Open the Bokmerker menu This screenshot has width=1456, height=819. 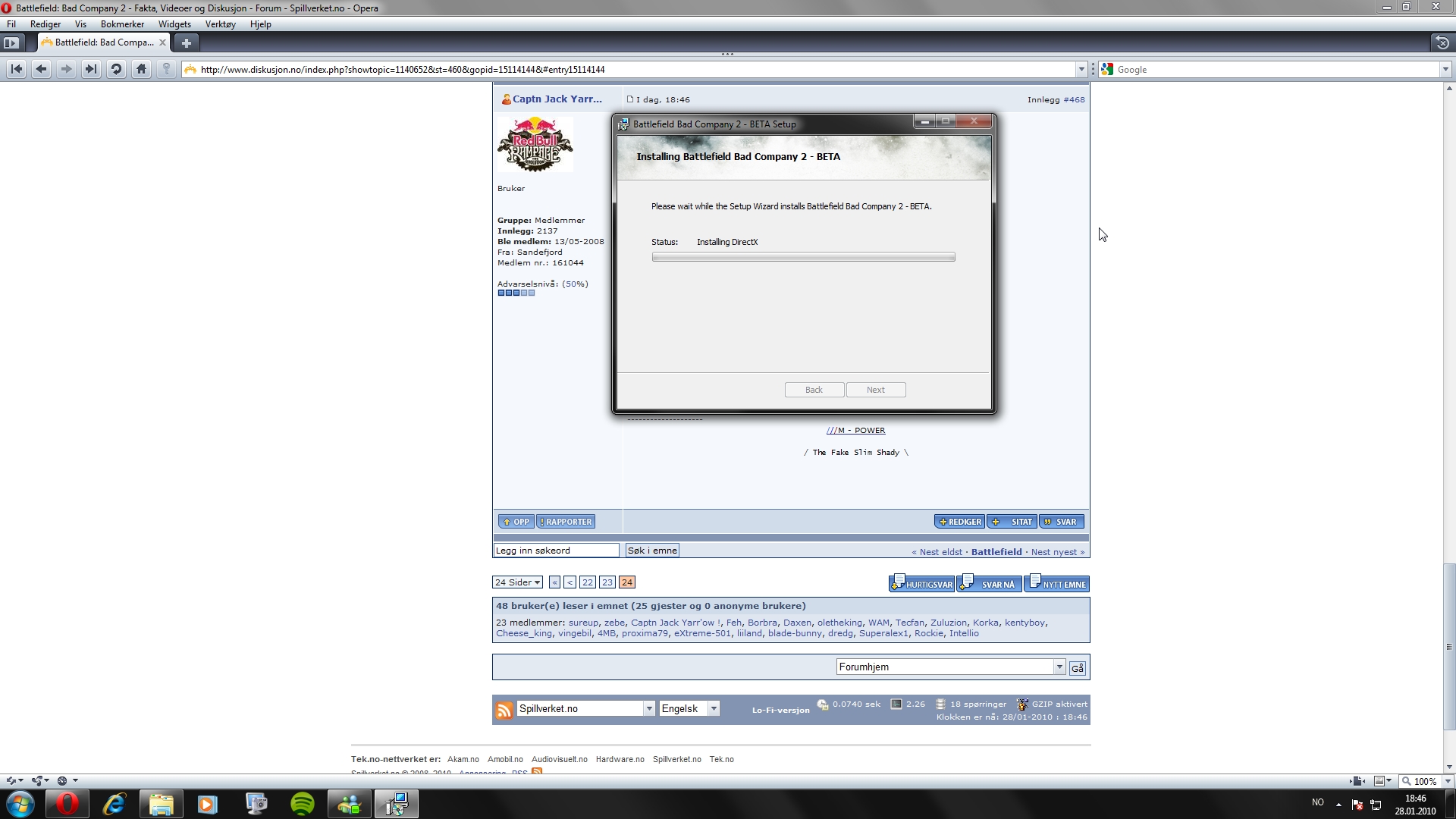(x=122, y=24)
